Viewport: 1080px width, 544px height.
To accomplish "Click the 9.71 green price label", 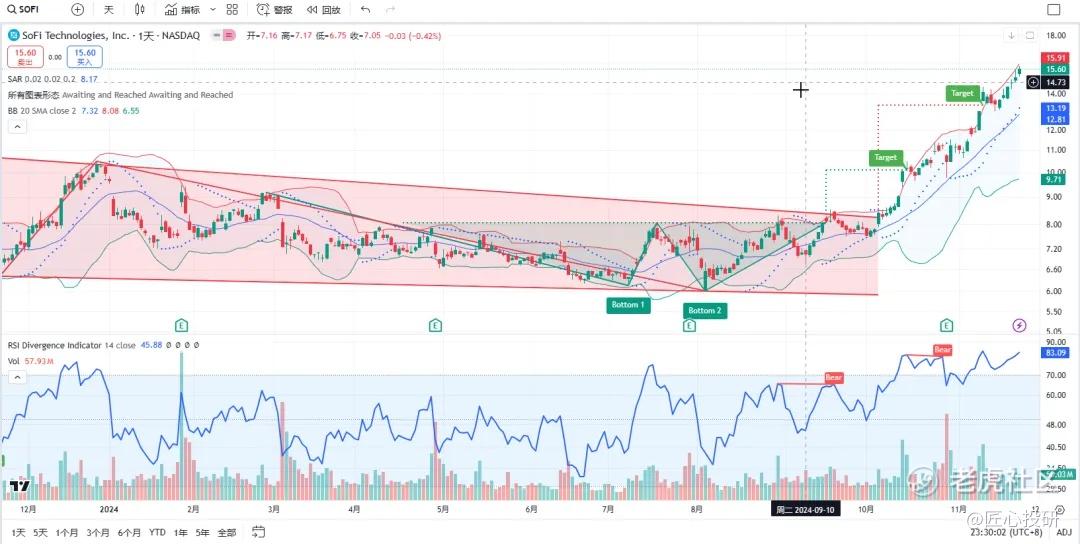I will tap(1055, 179).
